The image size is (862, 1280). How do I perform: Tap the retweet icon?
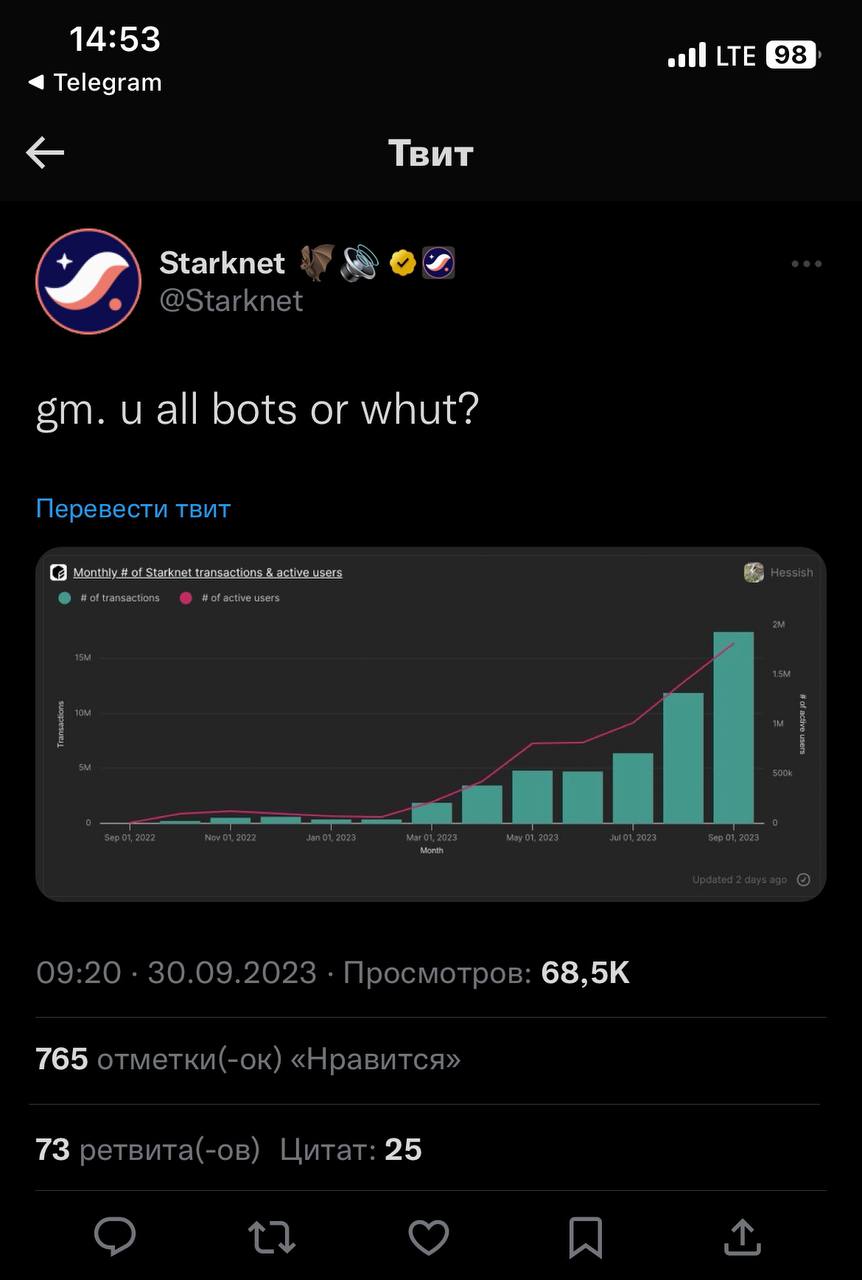point(271,1237)
